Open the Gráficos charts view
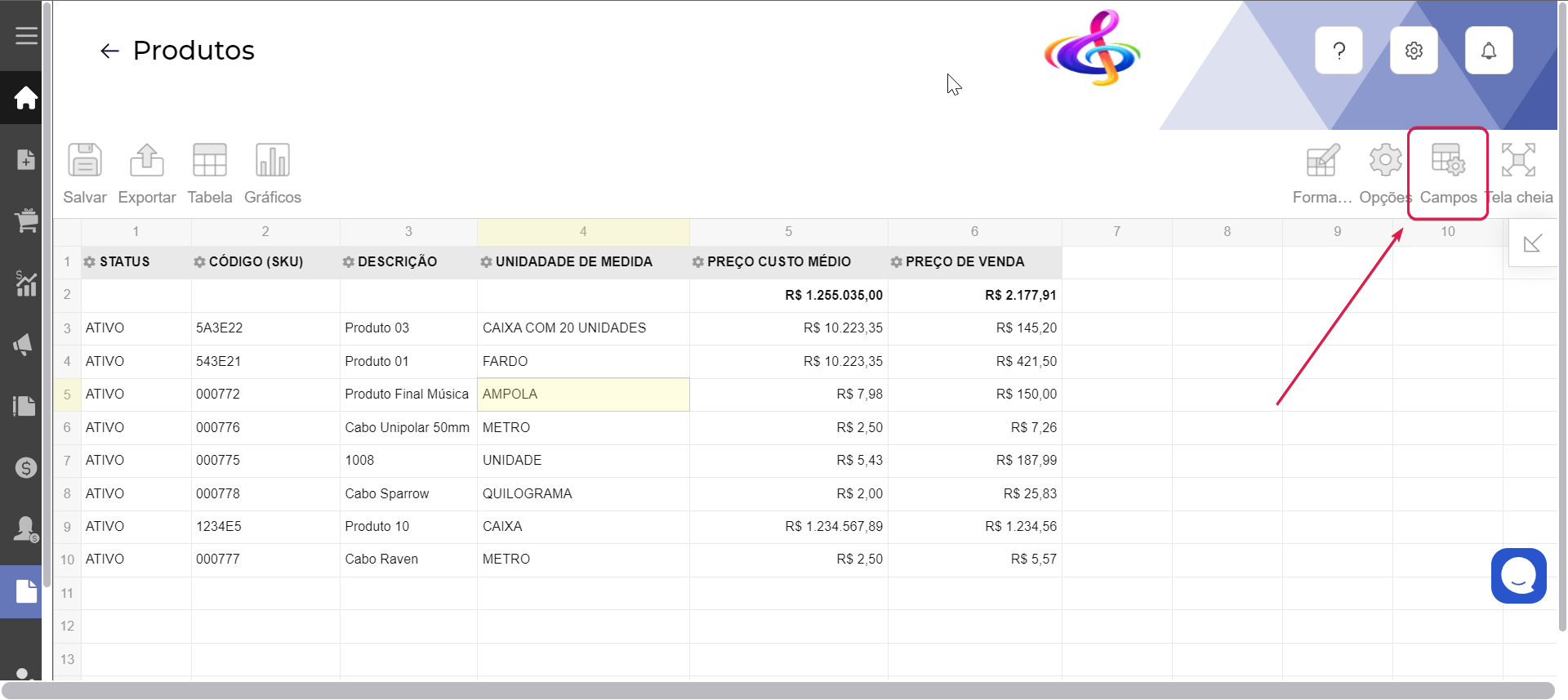The height and width of the screenshot is (700, 1568). pos(273,172)
